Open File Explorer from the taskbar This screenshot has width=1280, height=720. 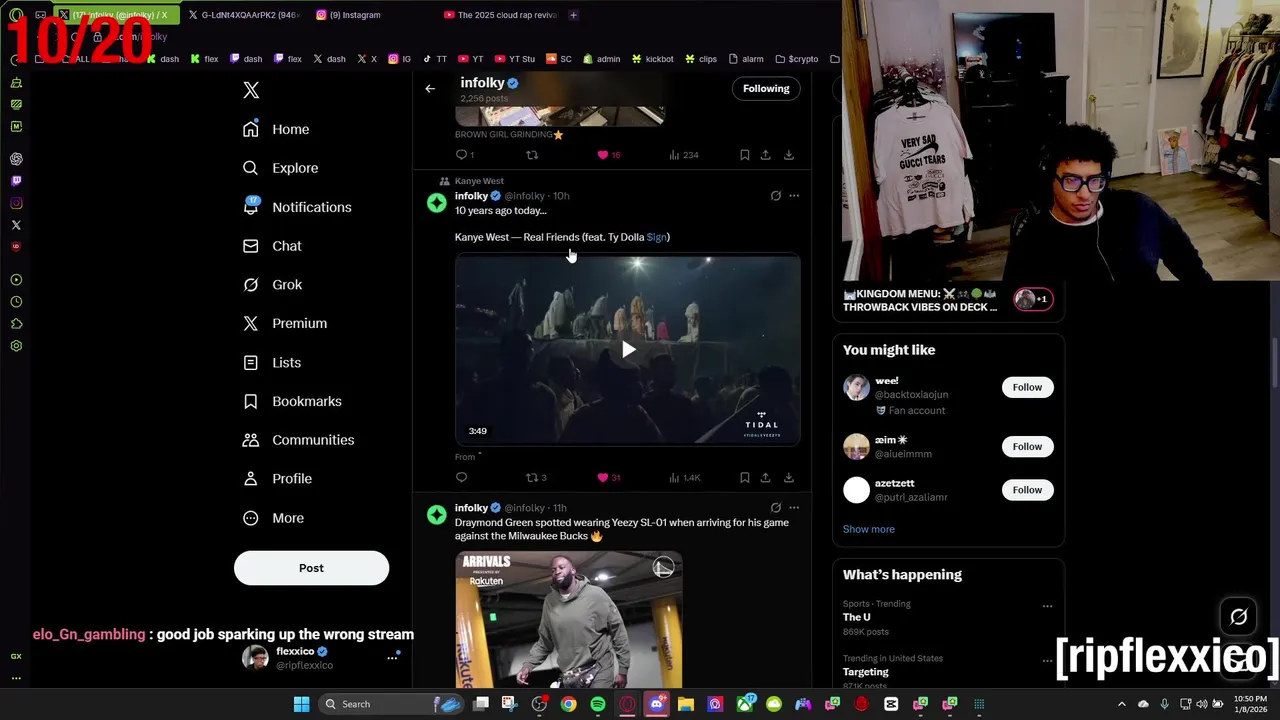(686, 704)
